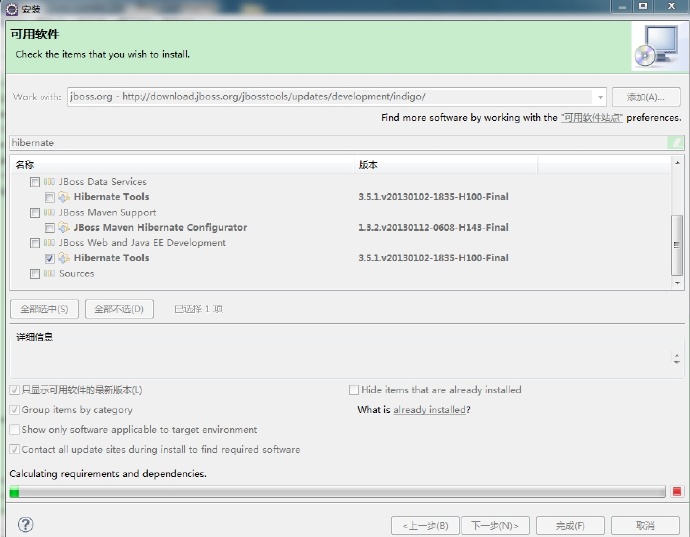The image size is (690, 537).
Task: Check Hibernate Tools under JBoss Data Services
Action: (x=50, y=197)
